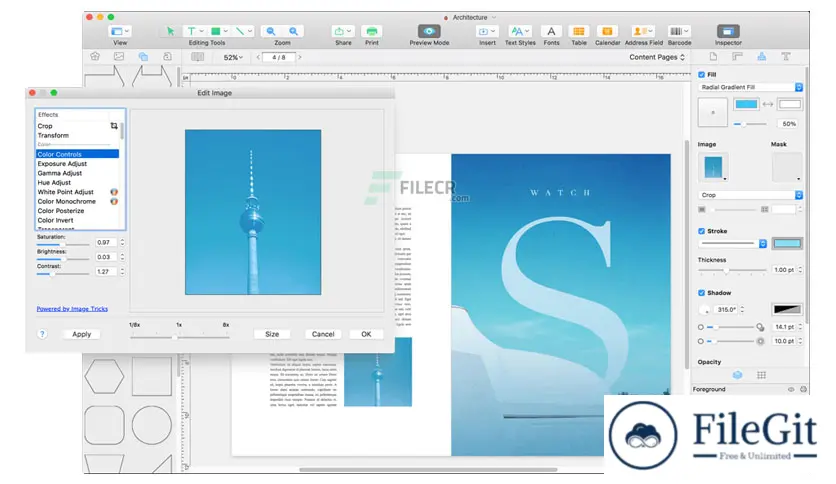Screen dimensions: 836x484
Task: Open the Barcode dropdown
Action: pos(679,31)
